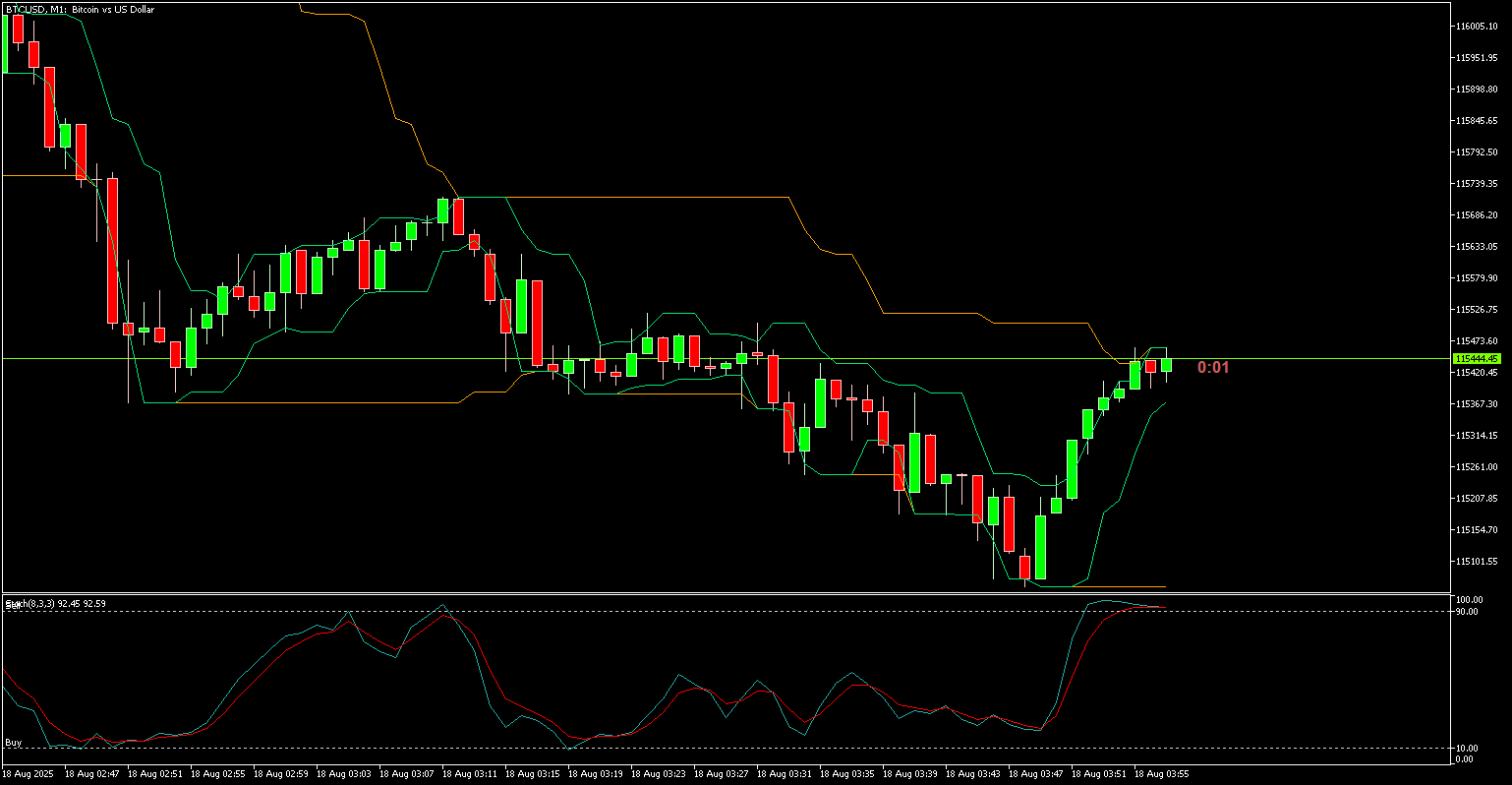Click the 18 Aug 02:47 time label
Viewport: 1512px width, 785px height.
click(x=91, y=774)
